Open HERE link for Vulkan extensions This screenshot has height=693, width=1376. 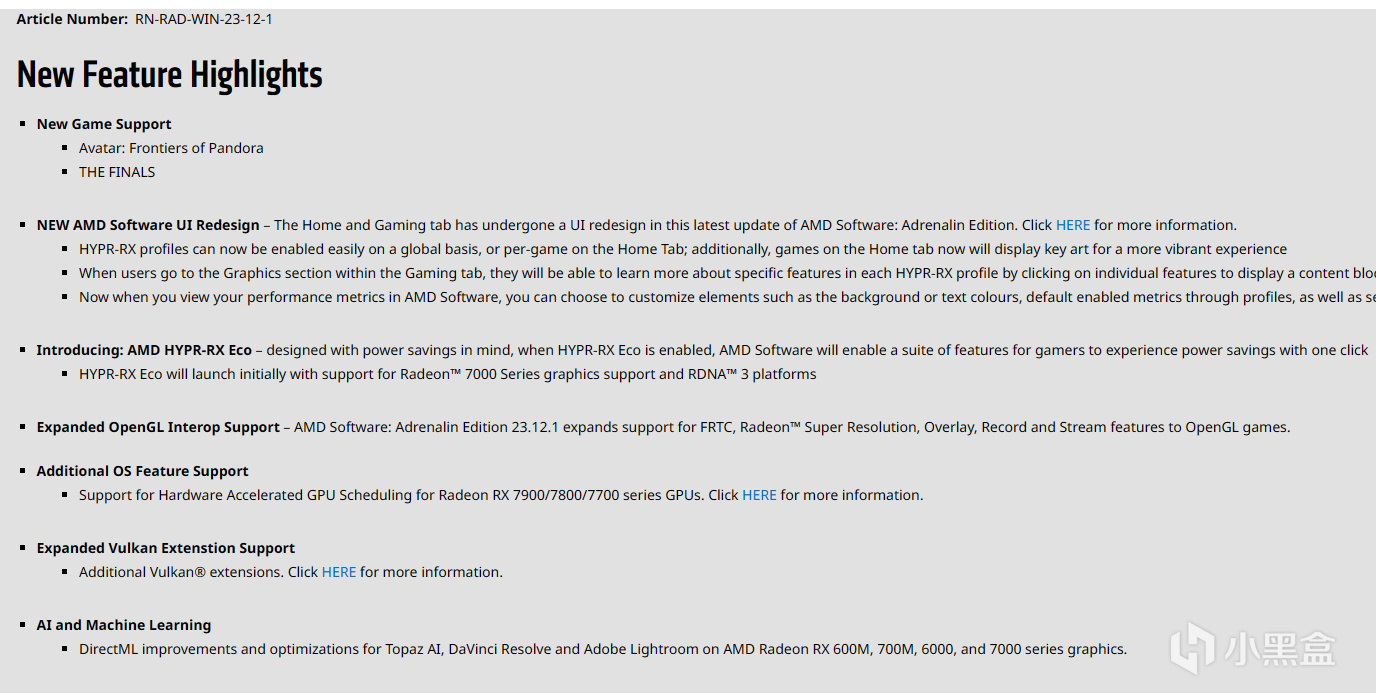pos(339,572)
